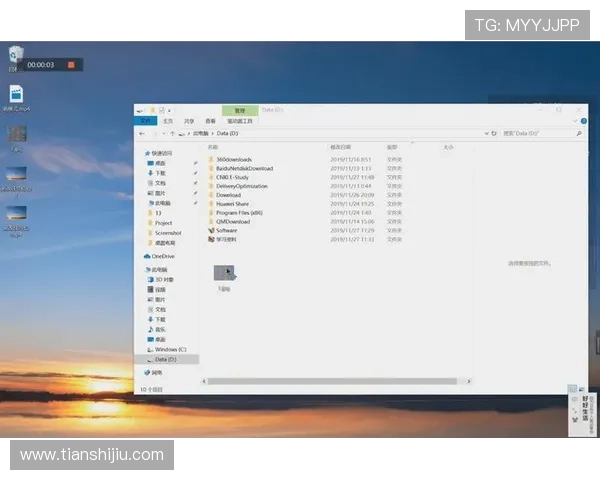The height and width of the screenshot is (480, 600).
Task: Select Data (D:) in navigation pane
Action: pos(165,359)
